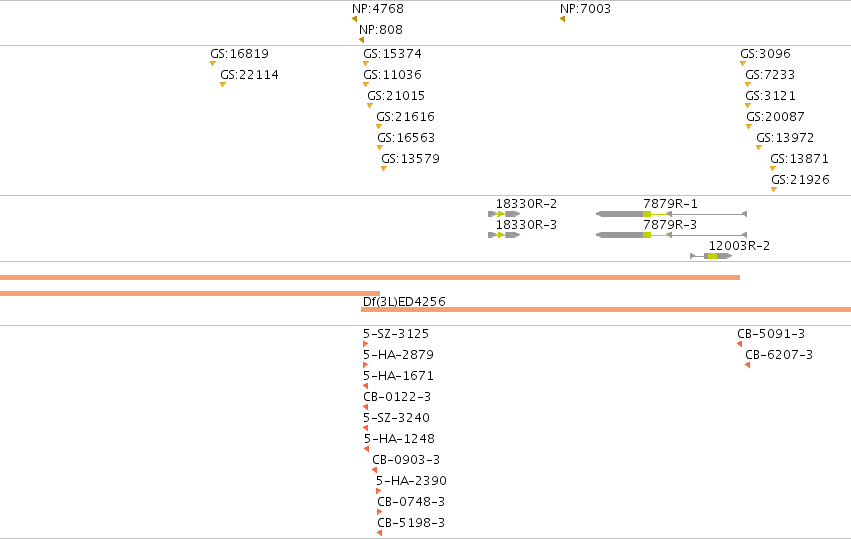Select the 7879R-3 gene model glyph
This screenshot has width=851, height=539.
pos(671,235)
